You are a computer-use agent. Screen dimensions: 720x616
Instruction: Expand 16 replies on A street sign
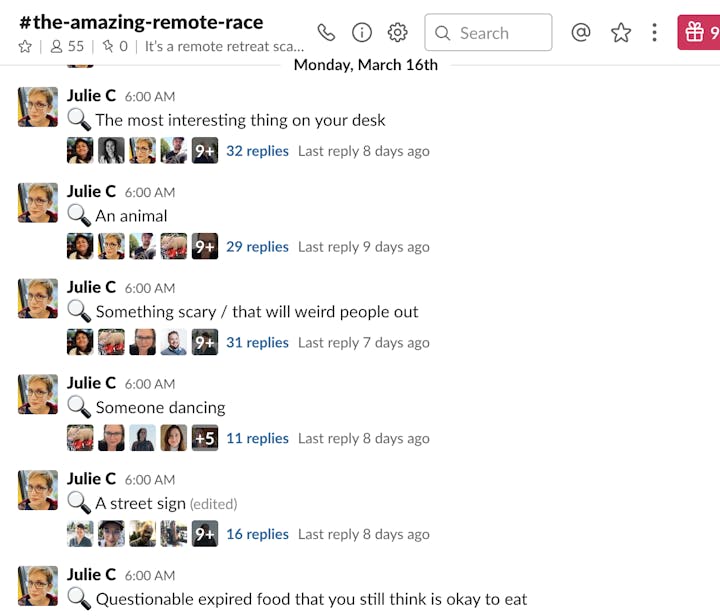click(x=257, y=535)
